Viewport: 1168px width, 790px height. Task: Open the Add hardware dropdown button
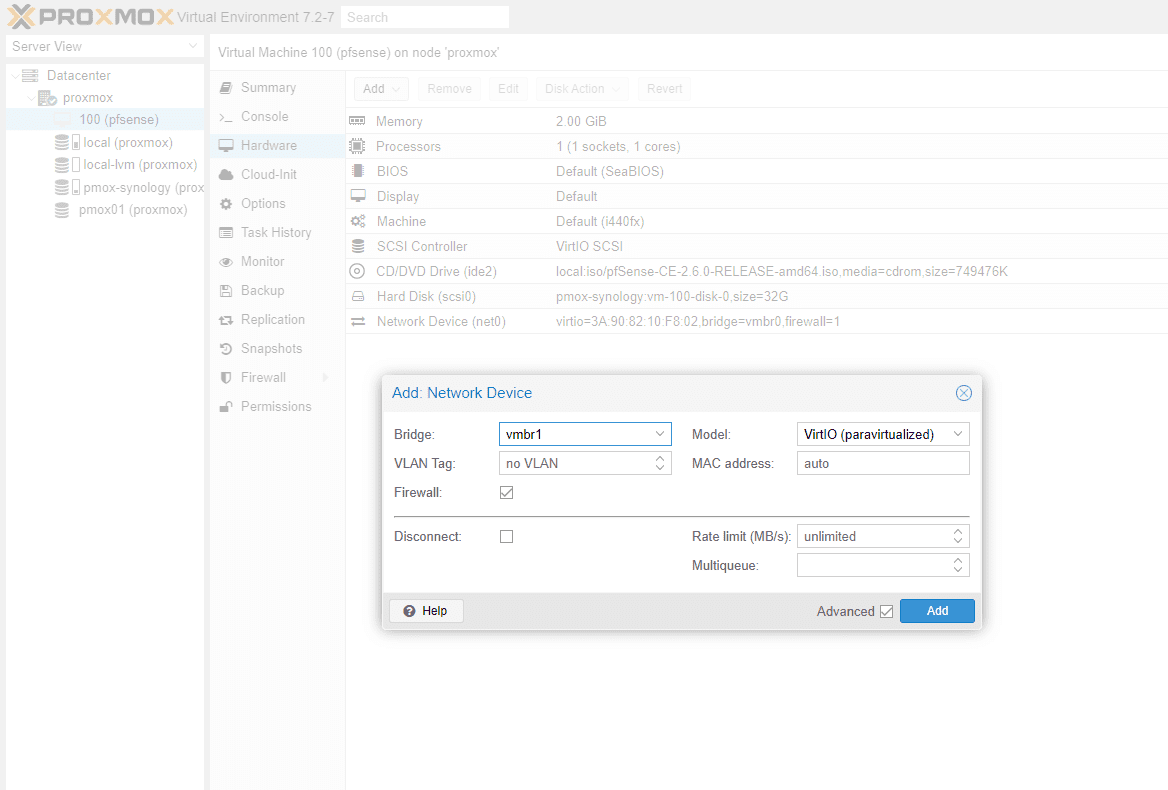coord(381,89)
